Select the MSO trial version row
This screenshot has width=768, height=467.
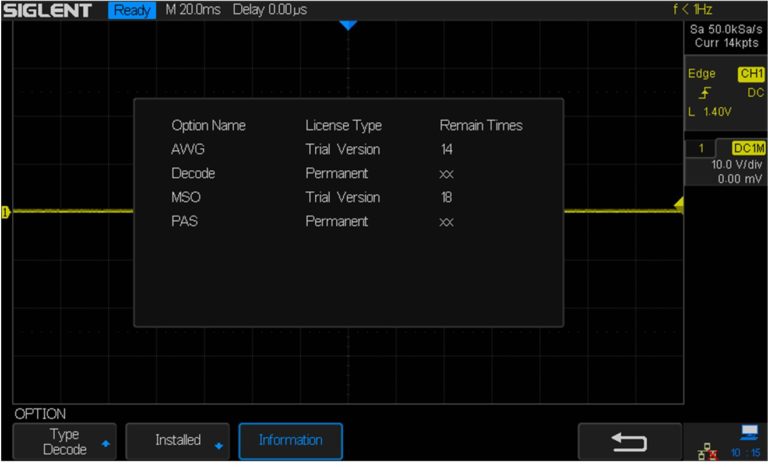[x=347, y=197]
